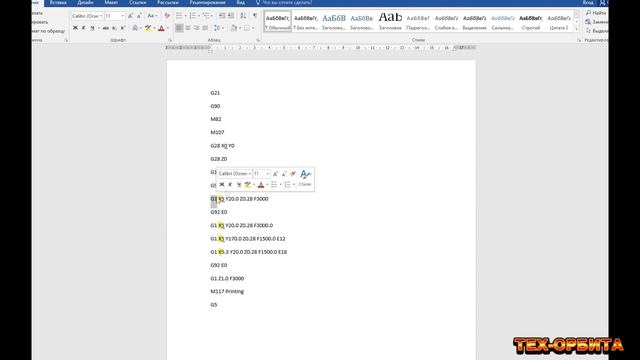Open the ribbon font color dropdown arrow
Screen dimensions: 640x360
click(x=167, y=28)
